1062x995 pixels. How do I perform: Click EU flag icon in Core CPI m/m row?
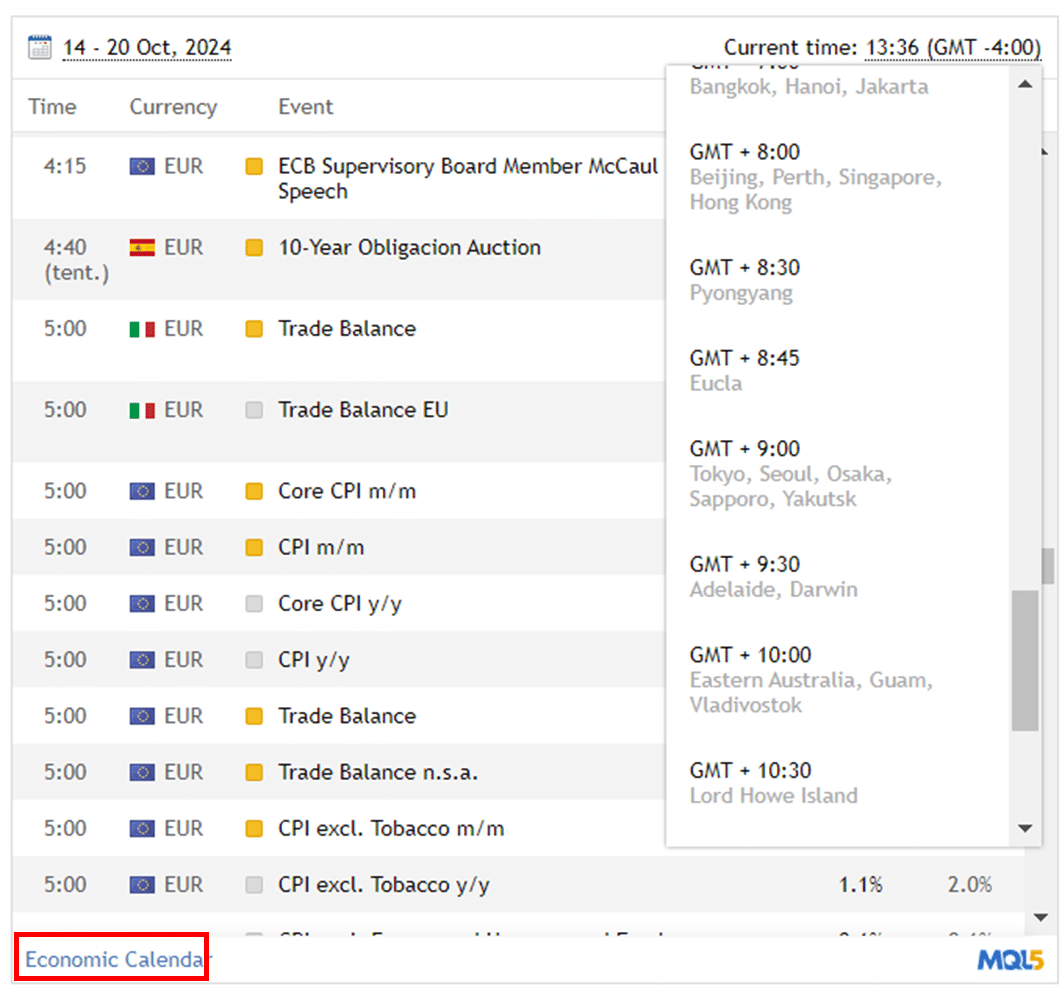tap(142, 491)
